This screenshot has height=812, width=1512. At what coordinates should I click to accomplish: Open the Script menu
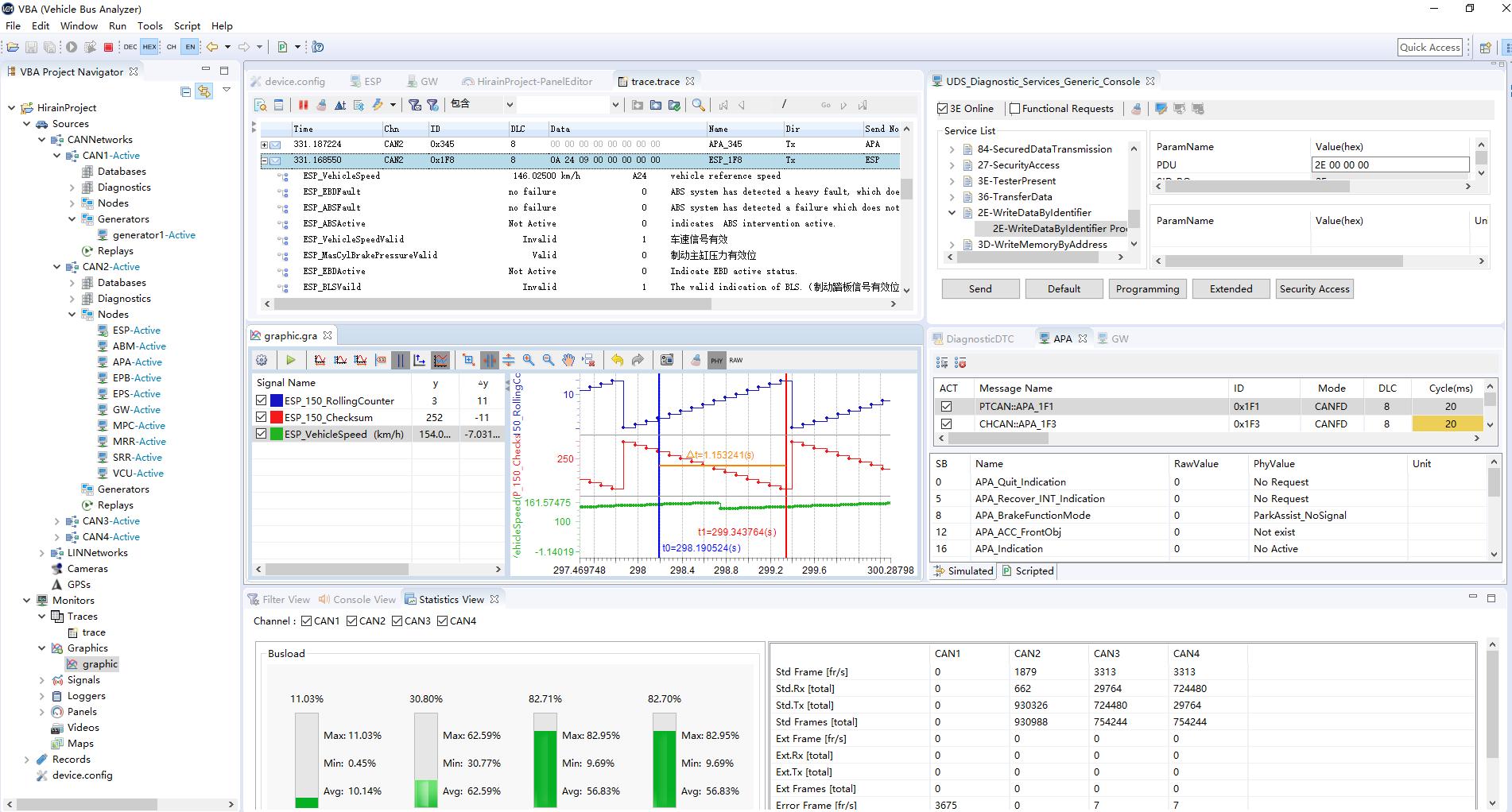click(187, 26)
